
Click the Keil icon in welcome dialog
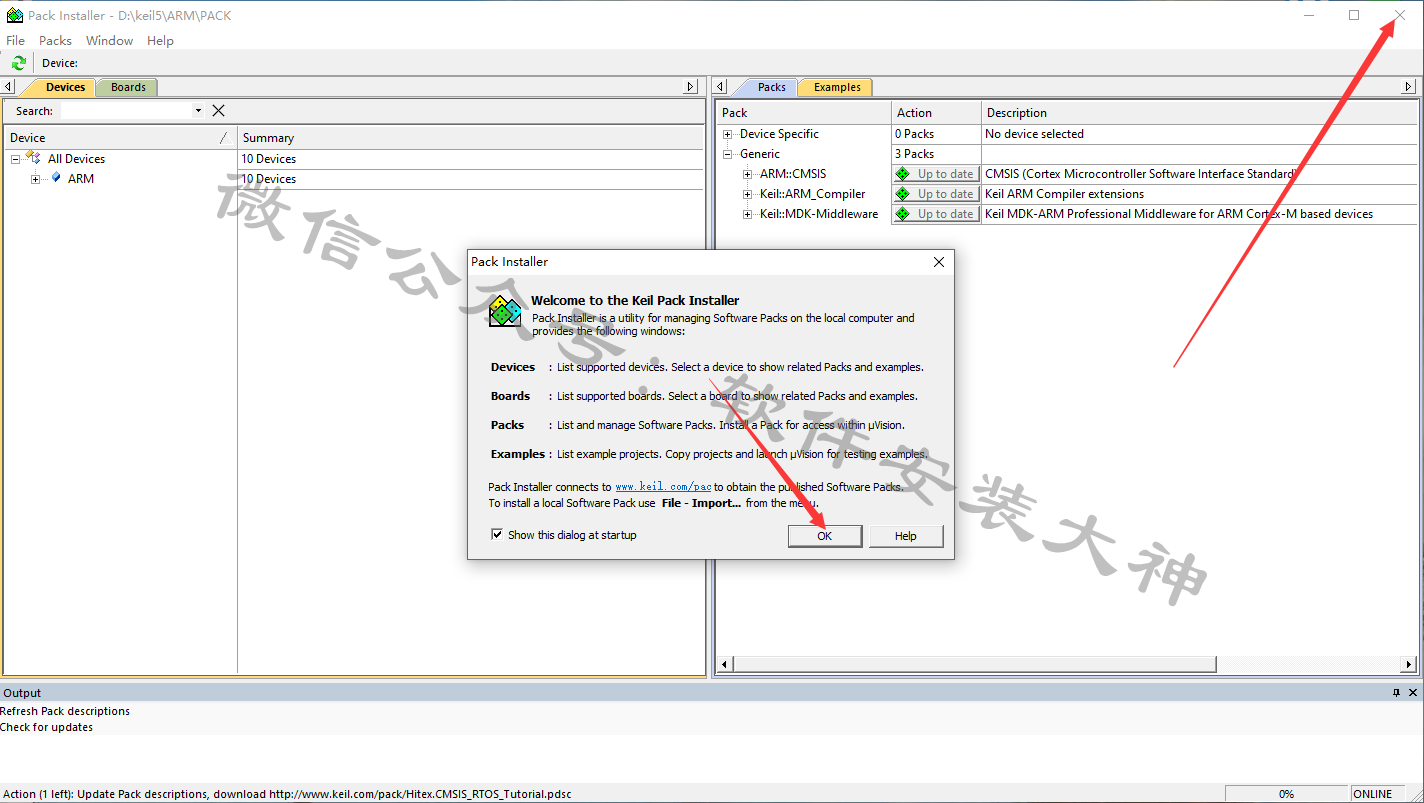[x=505, y=312]
